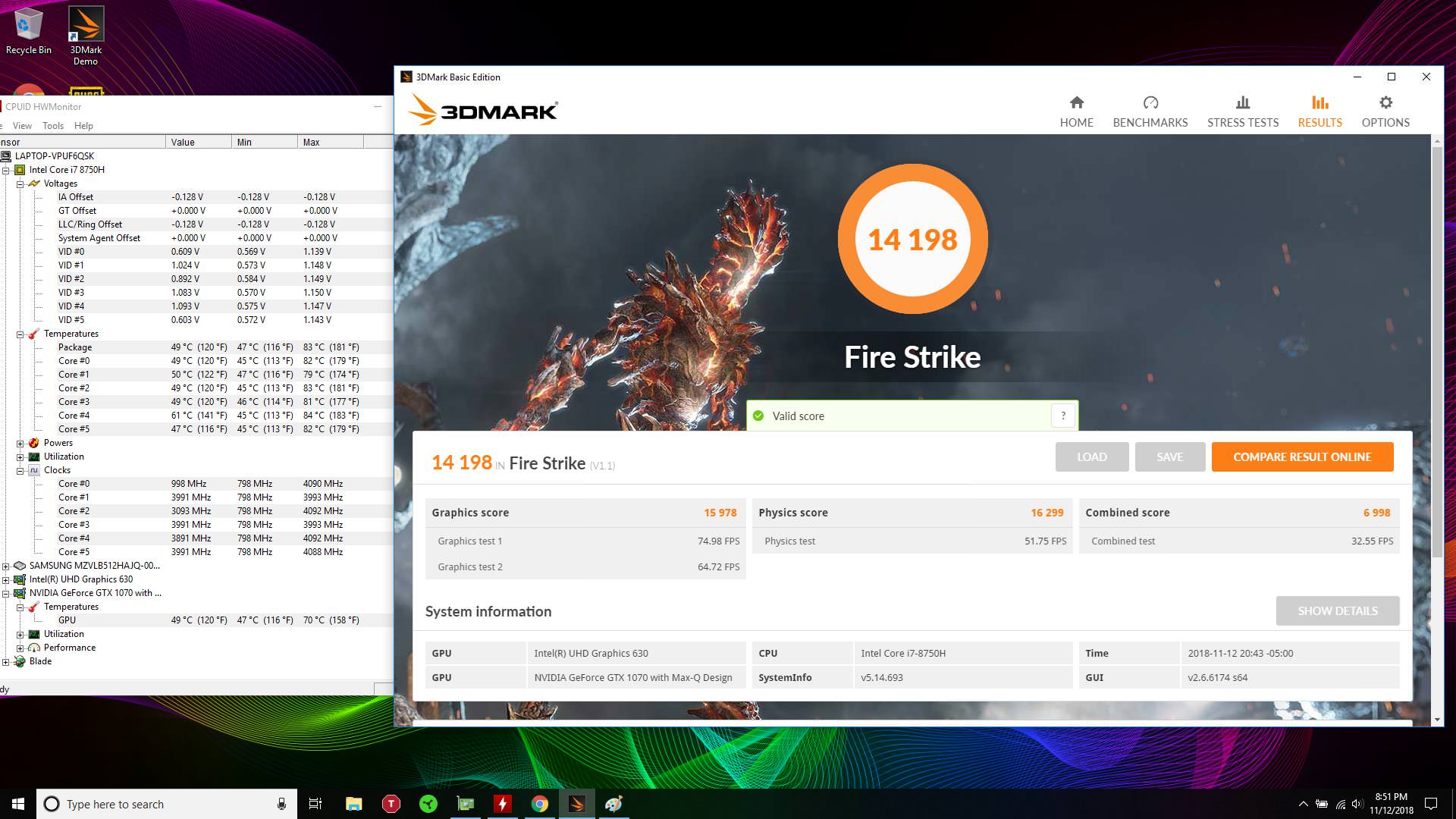
Task: Click Compare Result Online button
Action: click(x=1301, y=457)
